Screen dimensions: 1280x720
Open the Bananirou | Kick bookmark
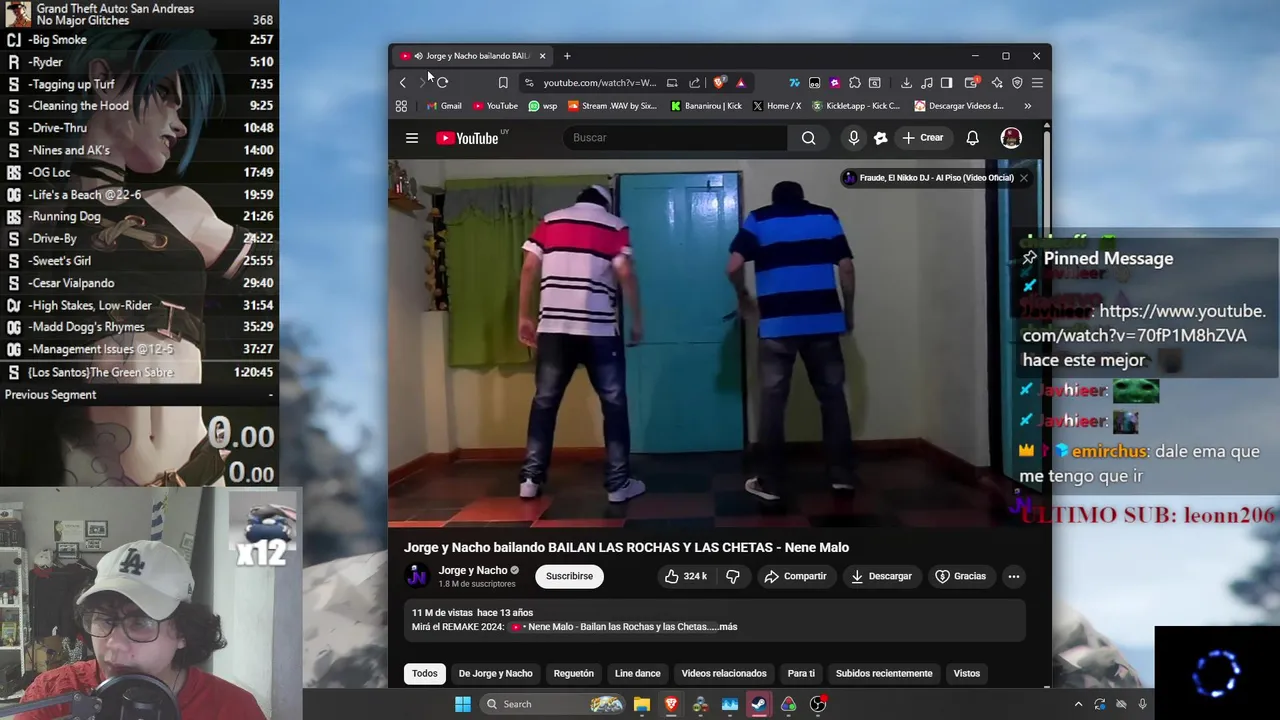[x=706, y=106]
